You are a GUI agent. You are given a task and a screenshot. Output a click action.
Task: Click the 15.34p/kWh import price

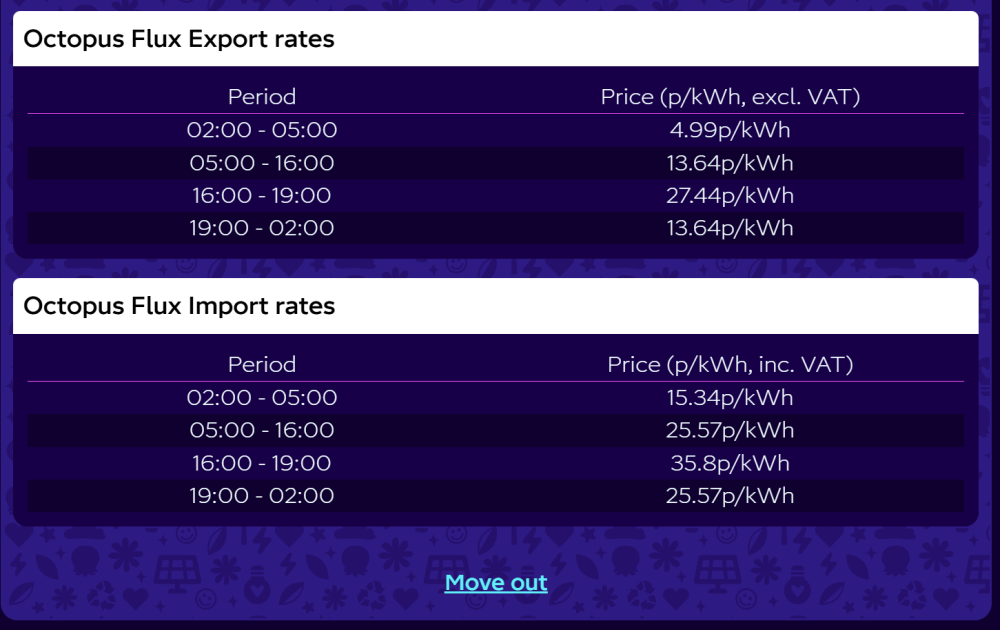[730, 398]
